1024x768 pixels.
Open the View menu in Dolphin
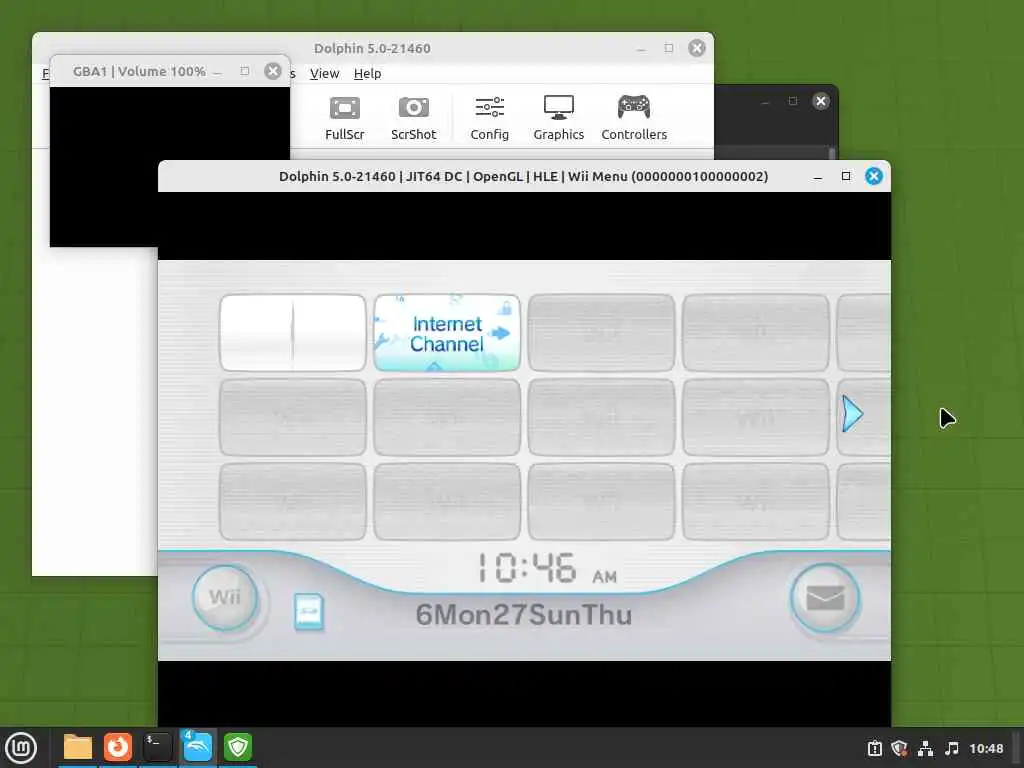(325, 74)
